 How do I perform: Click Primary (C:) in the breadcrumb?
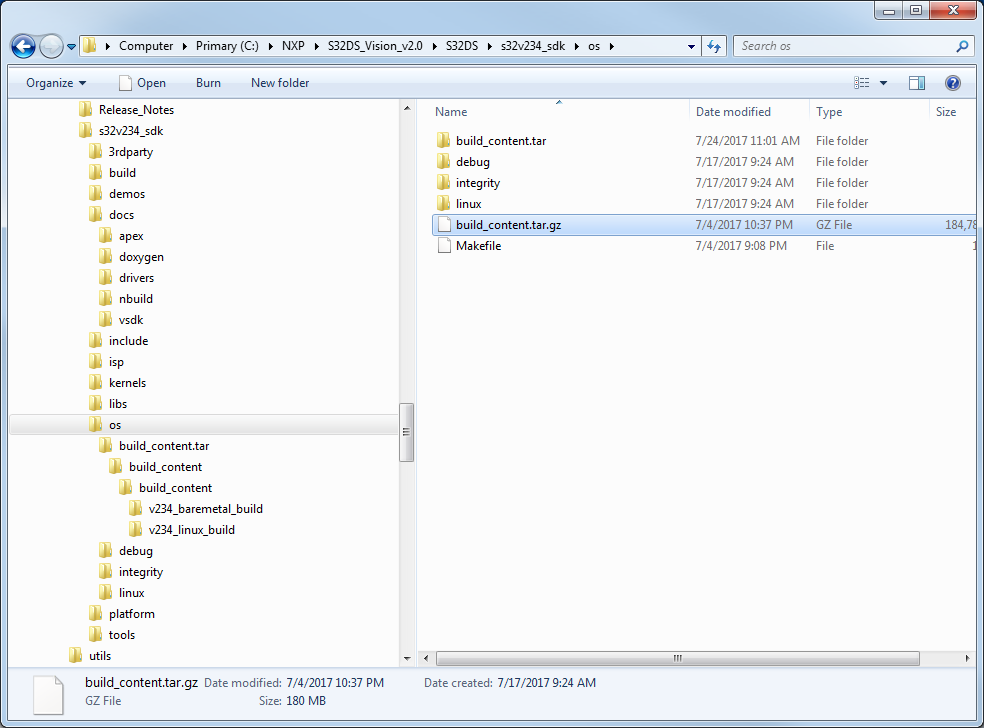(x=227, y=46)
